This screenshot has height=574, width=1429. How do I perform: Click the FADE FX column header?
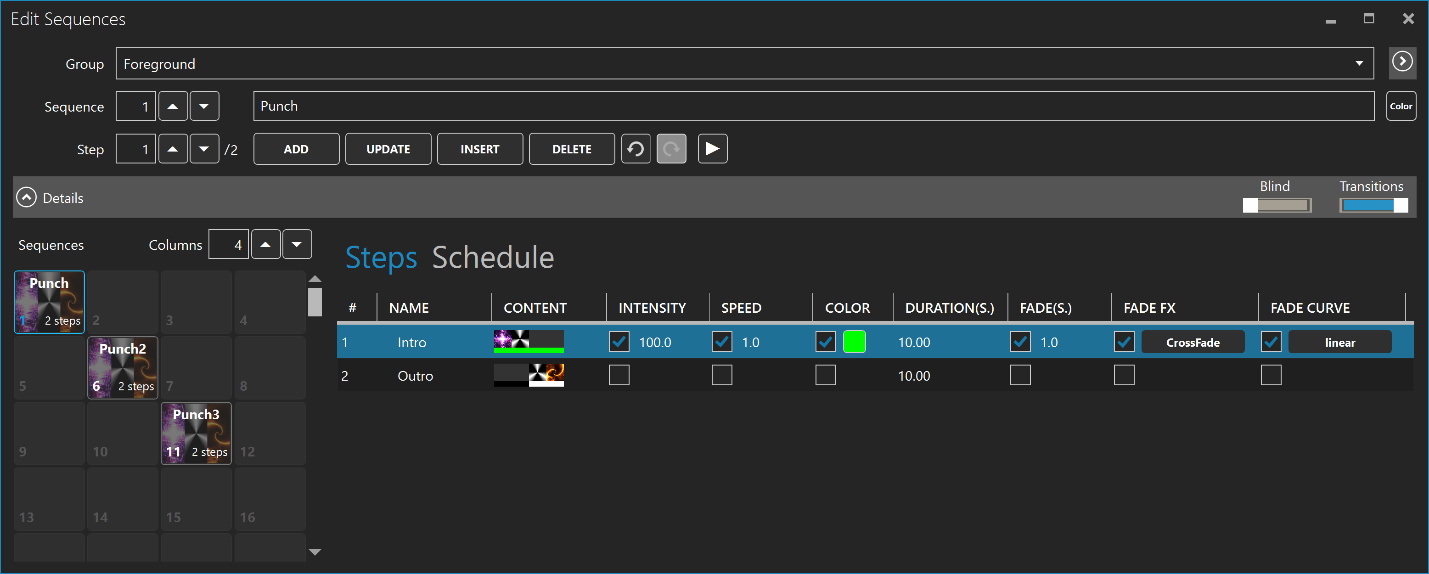1149,308
